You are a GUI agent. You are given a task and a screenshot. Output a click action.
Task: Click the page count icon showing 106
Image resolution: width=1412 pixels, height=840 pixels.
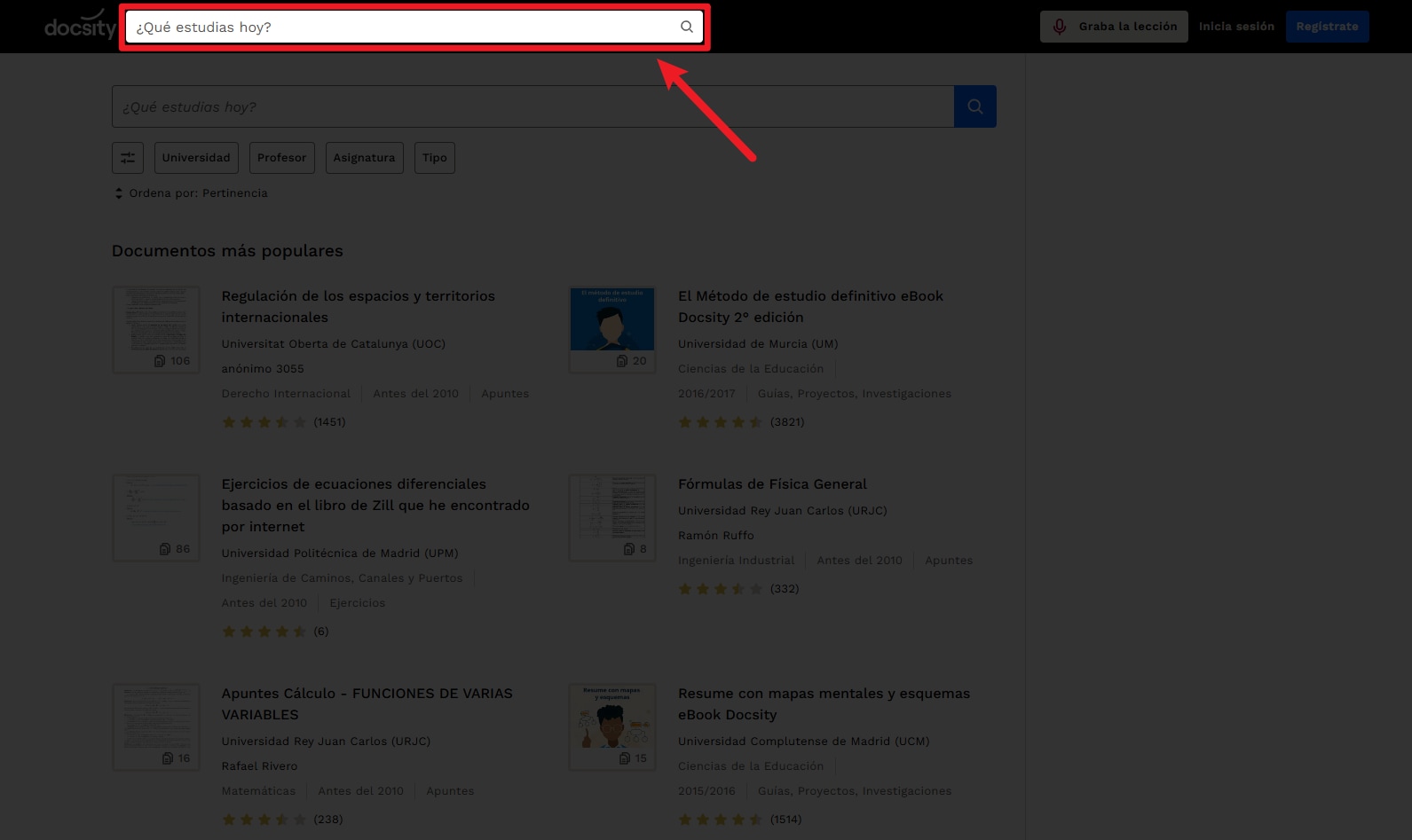coord(160,361)
